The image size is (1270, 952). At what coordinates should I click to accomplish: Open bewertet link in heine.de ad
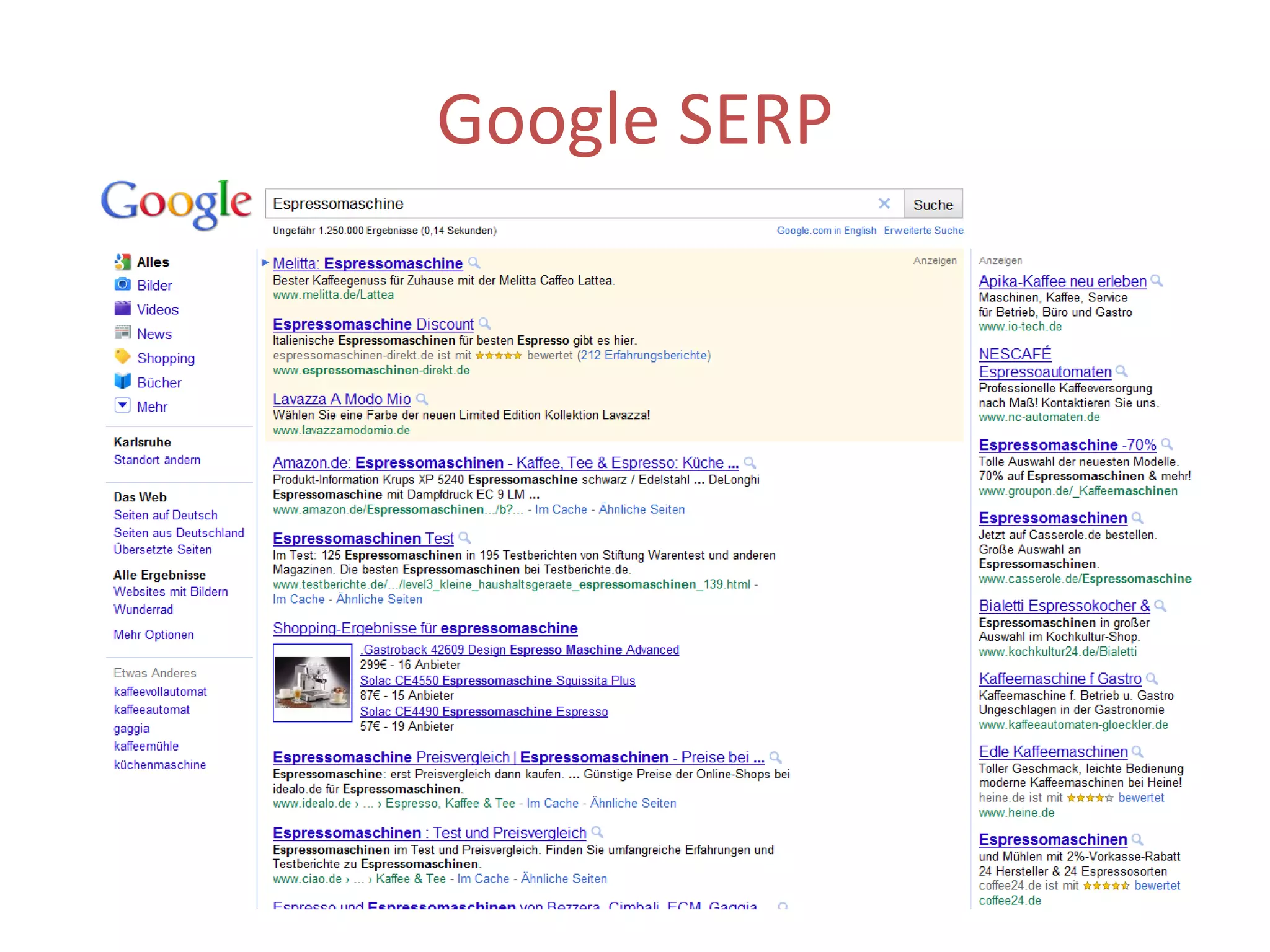1141,798
